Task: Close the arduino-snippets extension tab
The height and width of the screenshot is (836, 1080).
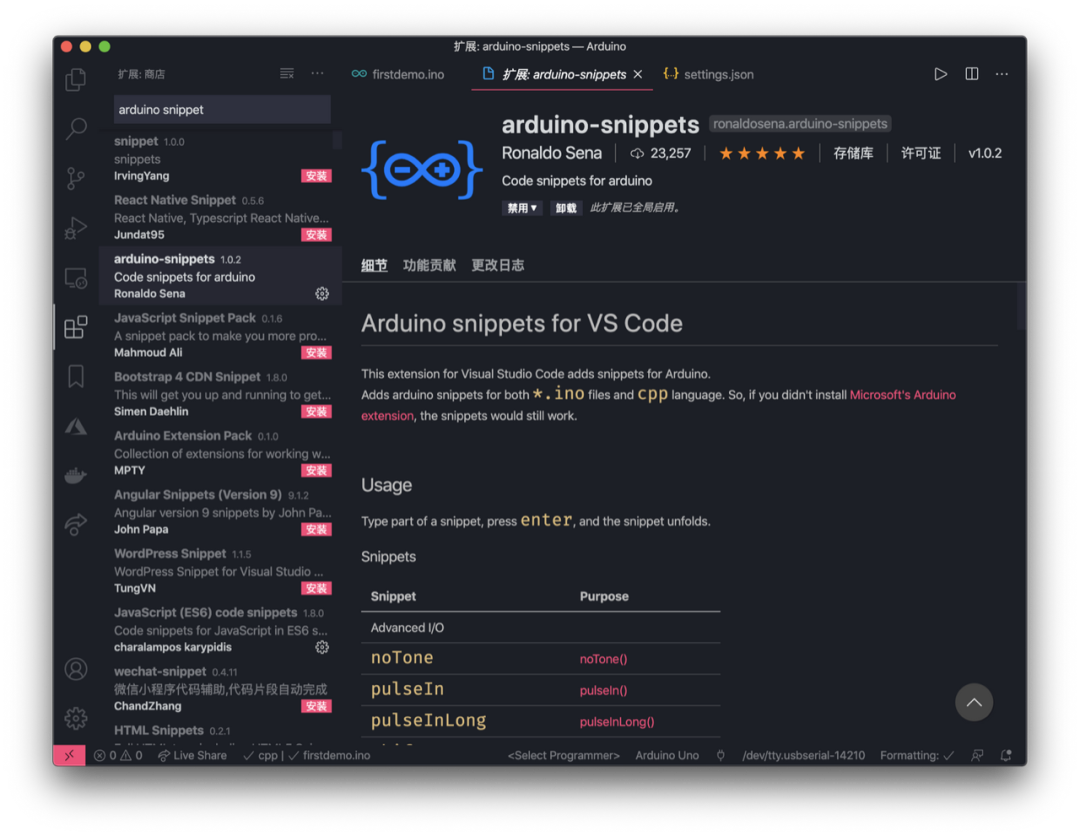Action: (638, 74)
